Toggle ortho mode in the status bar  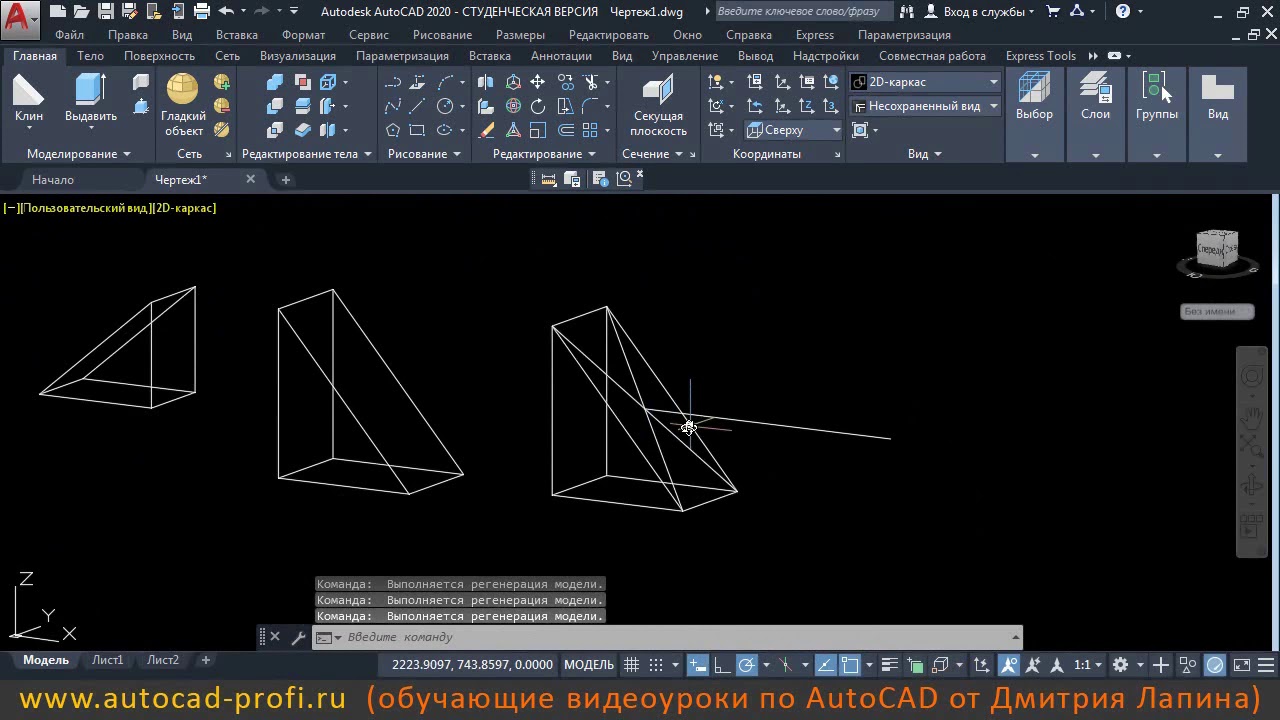point(721,664)
